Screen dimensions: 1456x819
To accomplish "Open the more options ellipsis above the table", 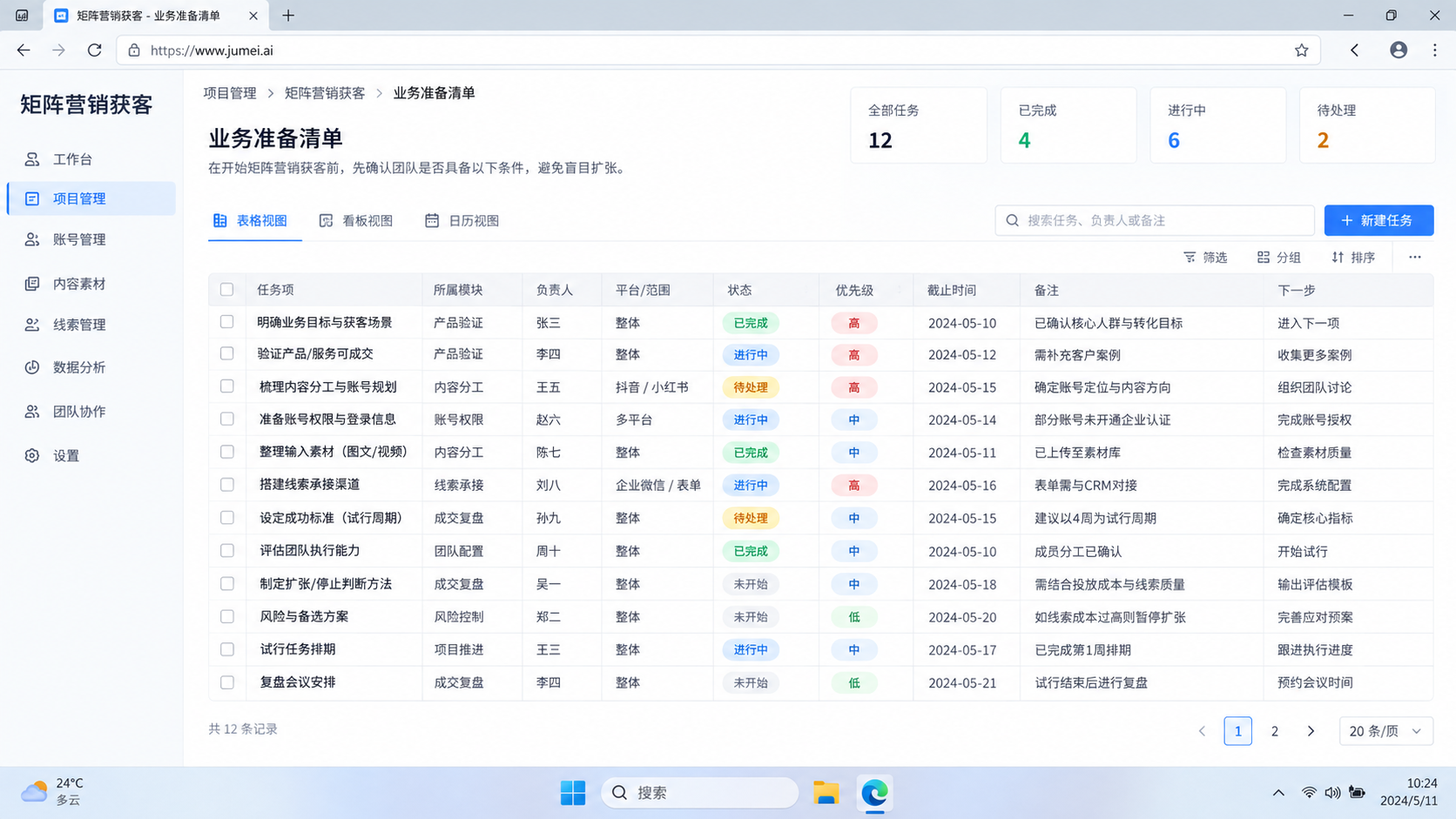I will 1415,257.
